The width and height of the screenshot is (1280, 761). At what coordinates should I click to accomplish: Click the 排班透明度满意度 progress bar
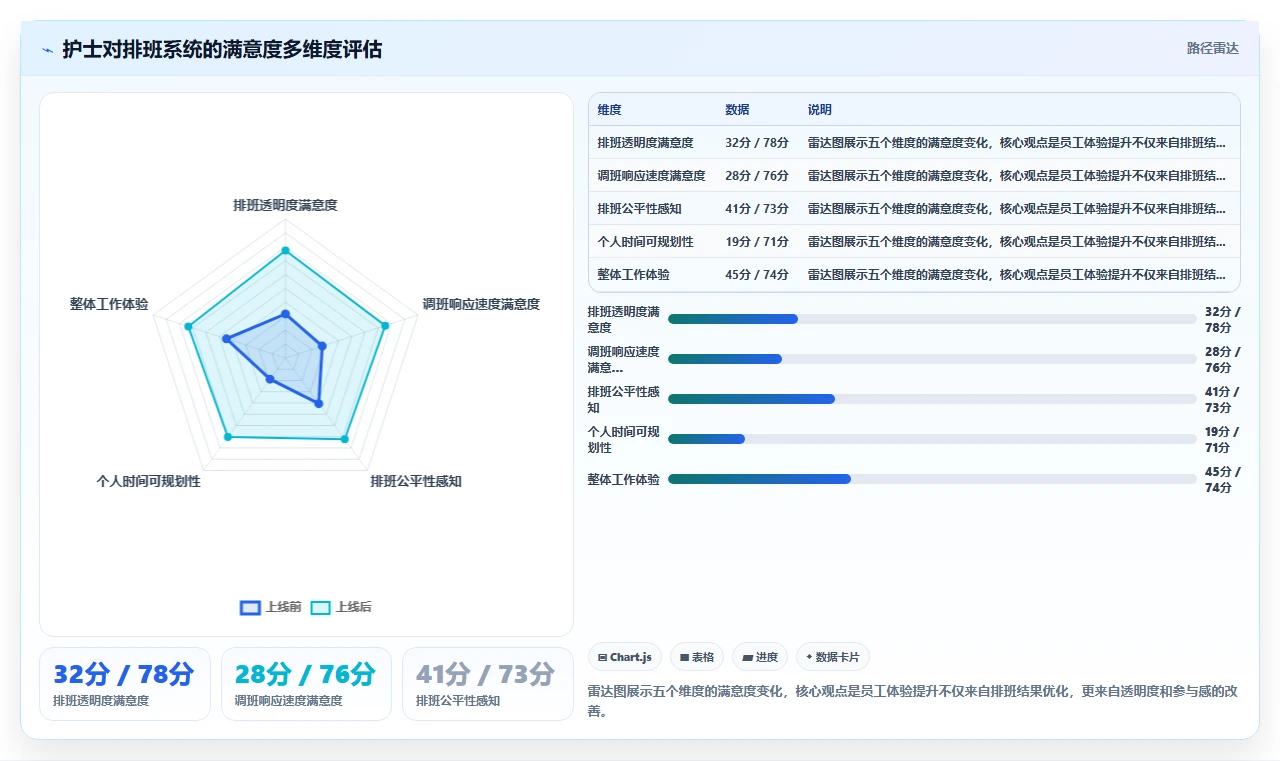(932, 319)
